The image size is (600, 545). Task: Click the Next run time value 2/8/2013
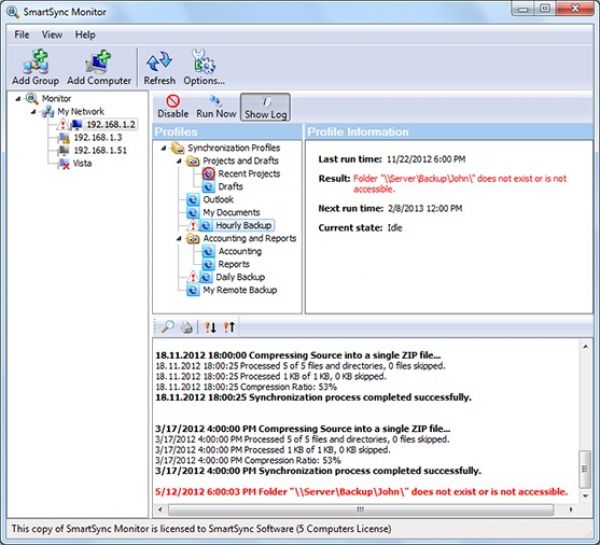point(425,209)
